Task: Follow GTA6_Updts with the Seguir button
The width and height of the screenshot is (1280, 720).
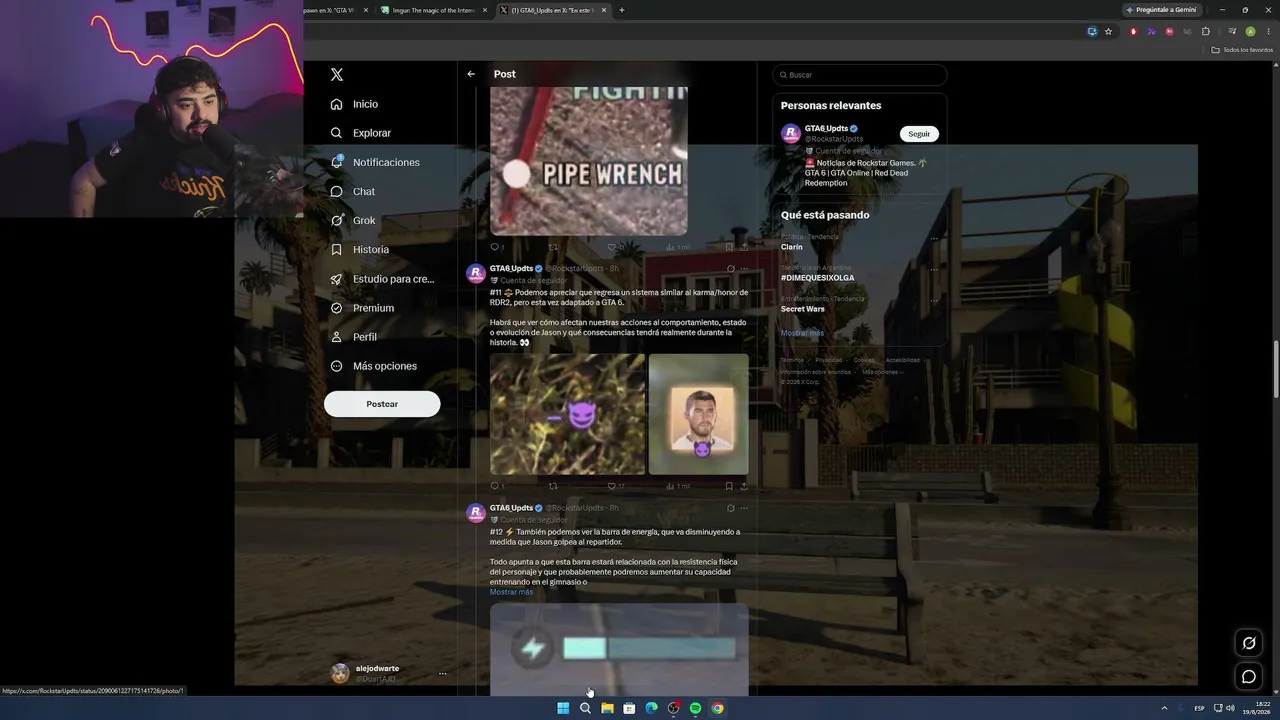Action: pos(919,134)
